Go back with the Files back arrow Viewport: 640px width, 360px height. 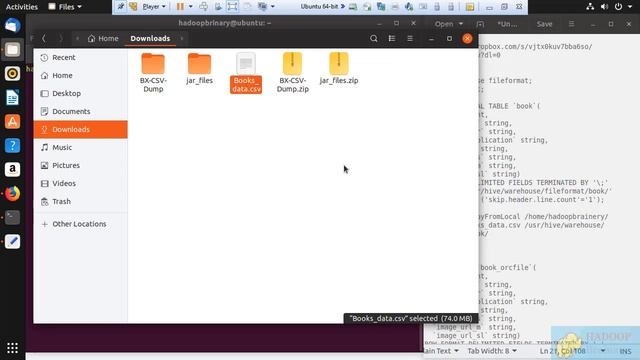click(x=44, y=38)
